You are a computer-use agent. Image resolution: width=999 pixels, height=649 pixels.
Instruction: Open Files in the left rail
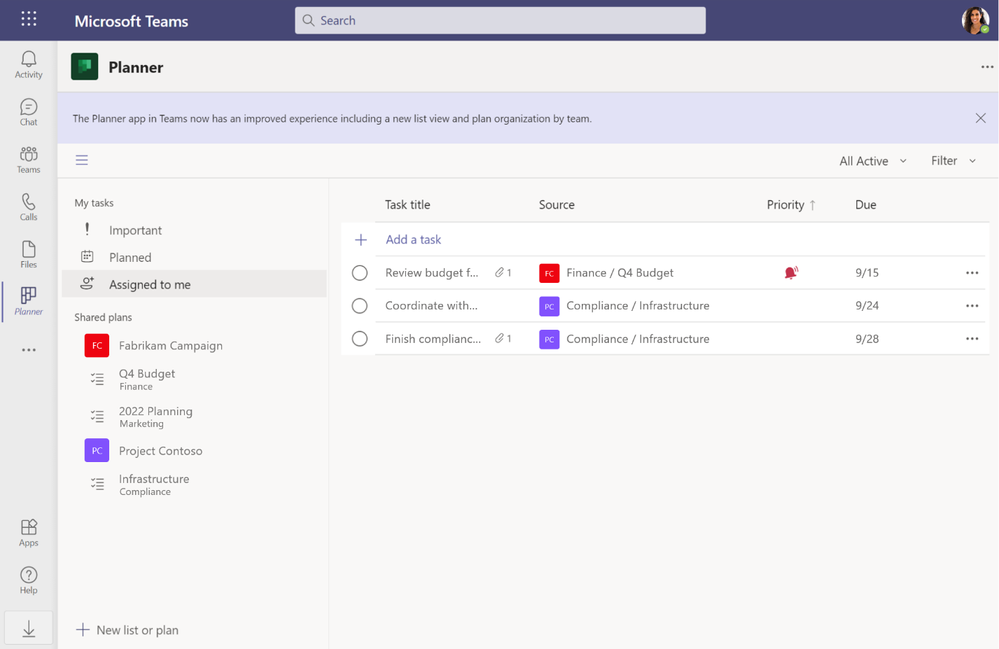tap(29, 255)
